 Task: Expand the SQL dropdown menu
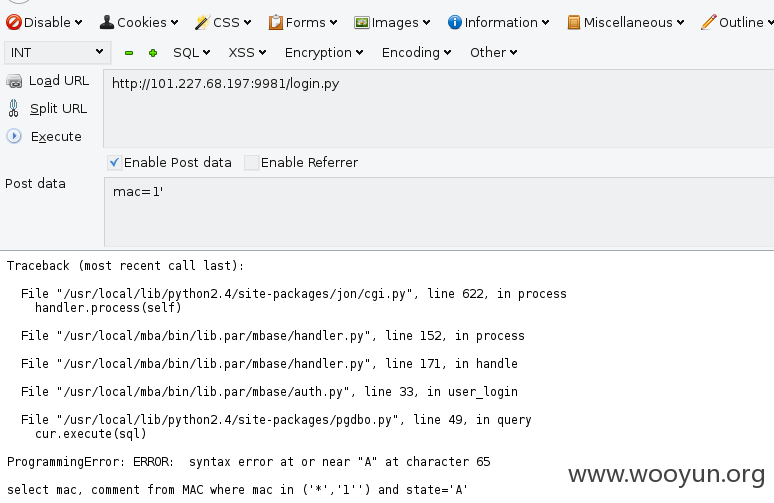192,52
